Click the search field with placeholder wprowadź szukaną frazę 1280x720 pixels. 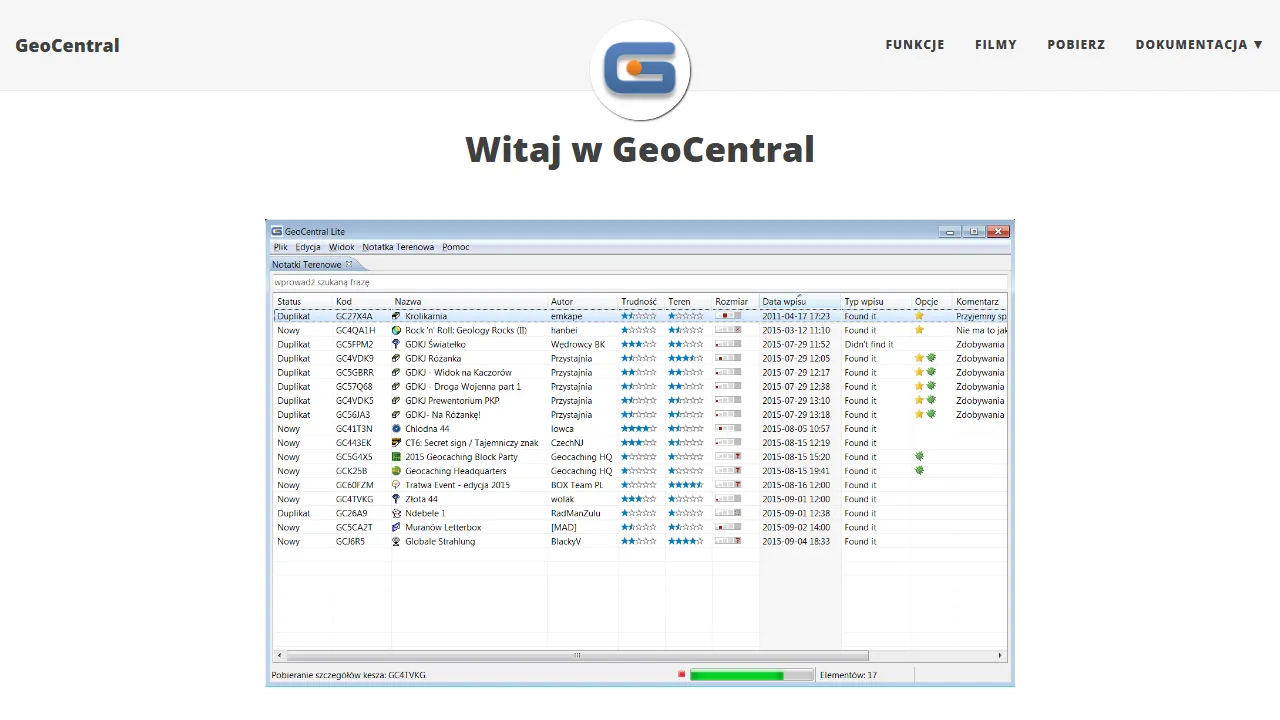click(640, 282)
